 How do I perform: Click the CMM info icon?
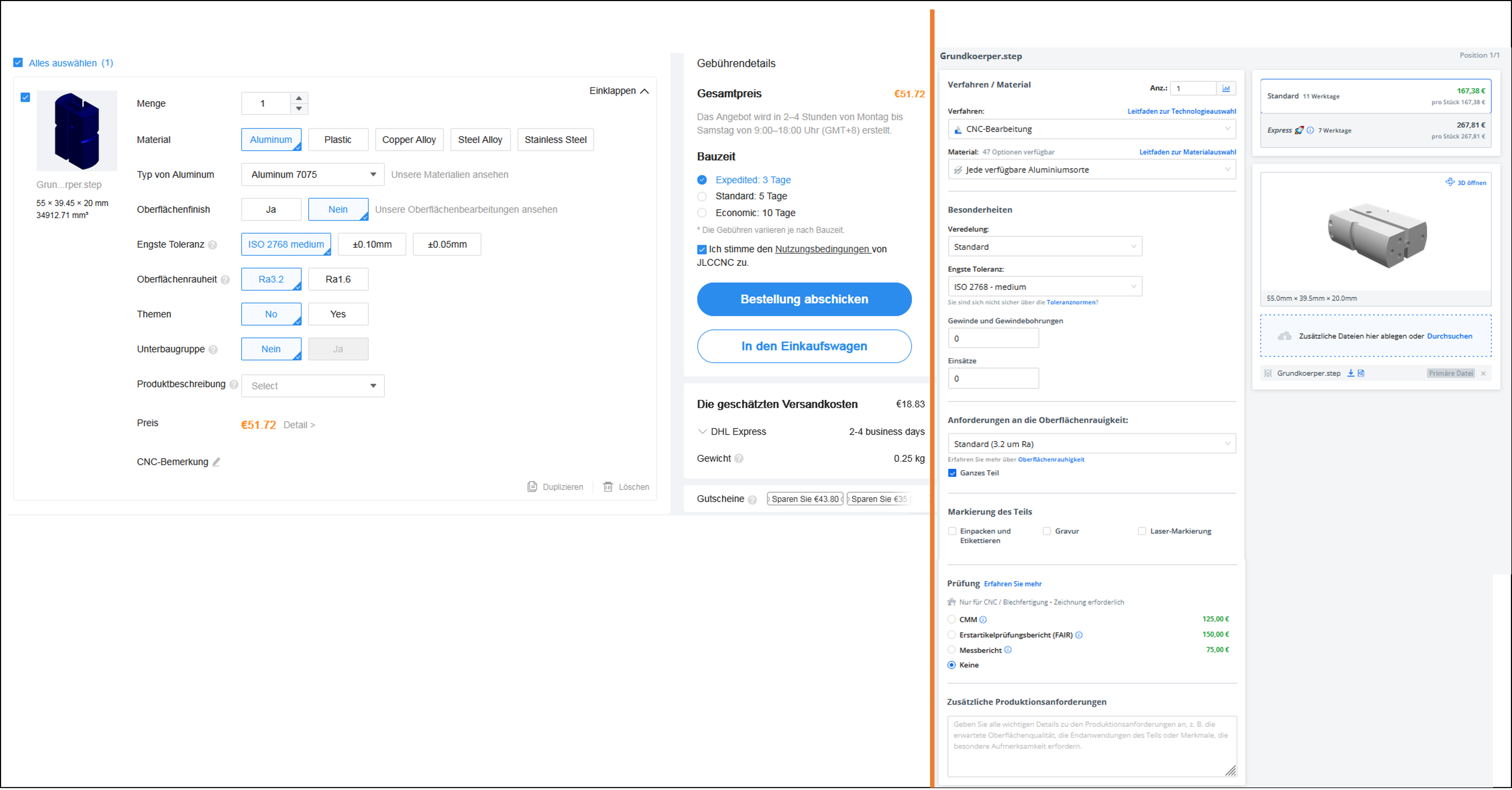point(983,620)
